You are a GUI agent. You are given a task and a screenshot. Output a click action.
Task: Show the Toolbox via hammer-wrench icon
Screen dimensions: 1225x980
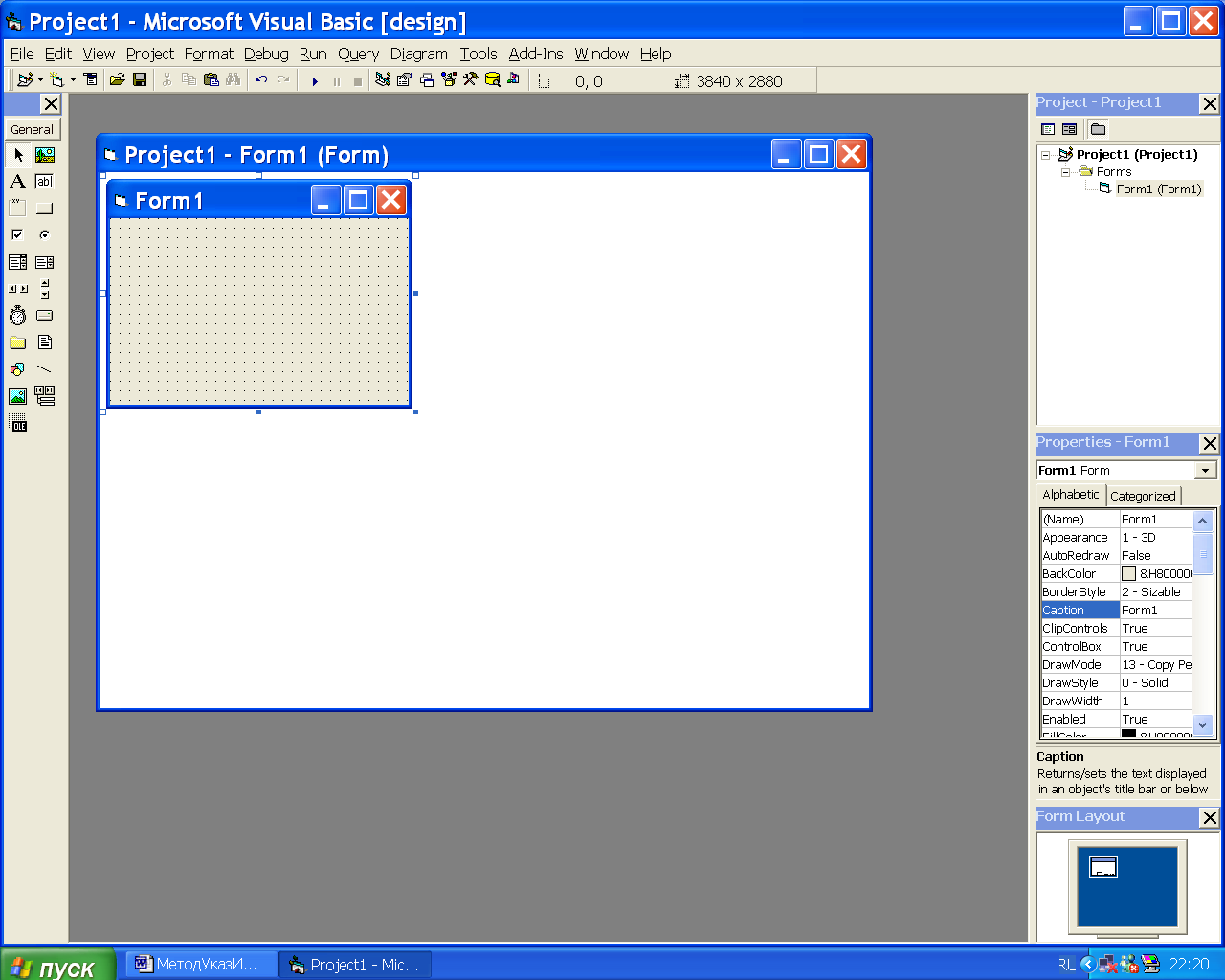(x=470, y=80)
